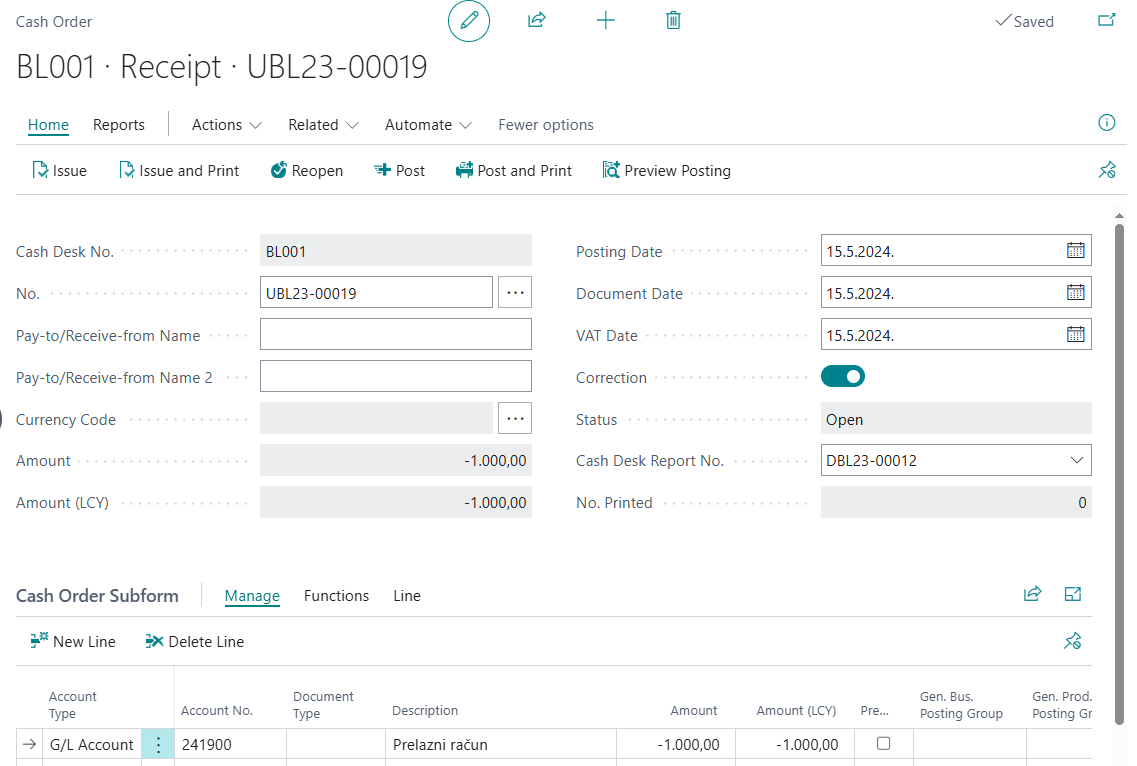
Task: Click the Amount (LCY) column header
Action: 796,710
